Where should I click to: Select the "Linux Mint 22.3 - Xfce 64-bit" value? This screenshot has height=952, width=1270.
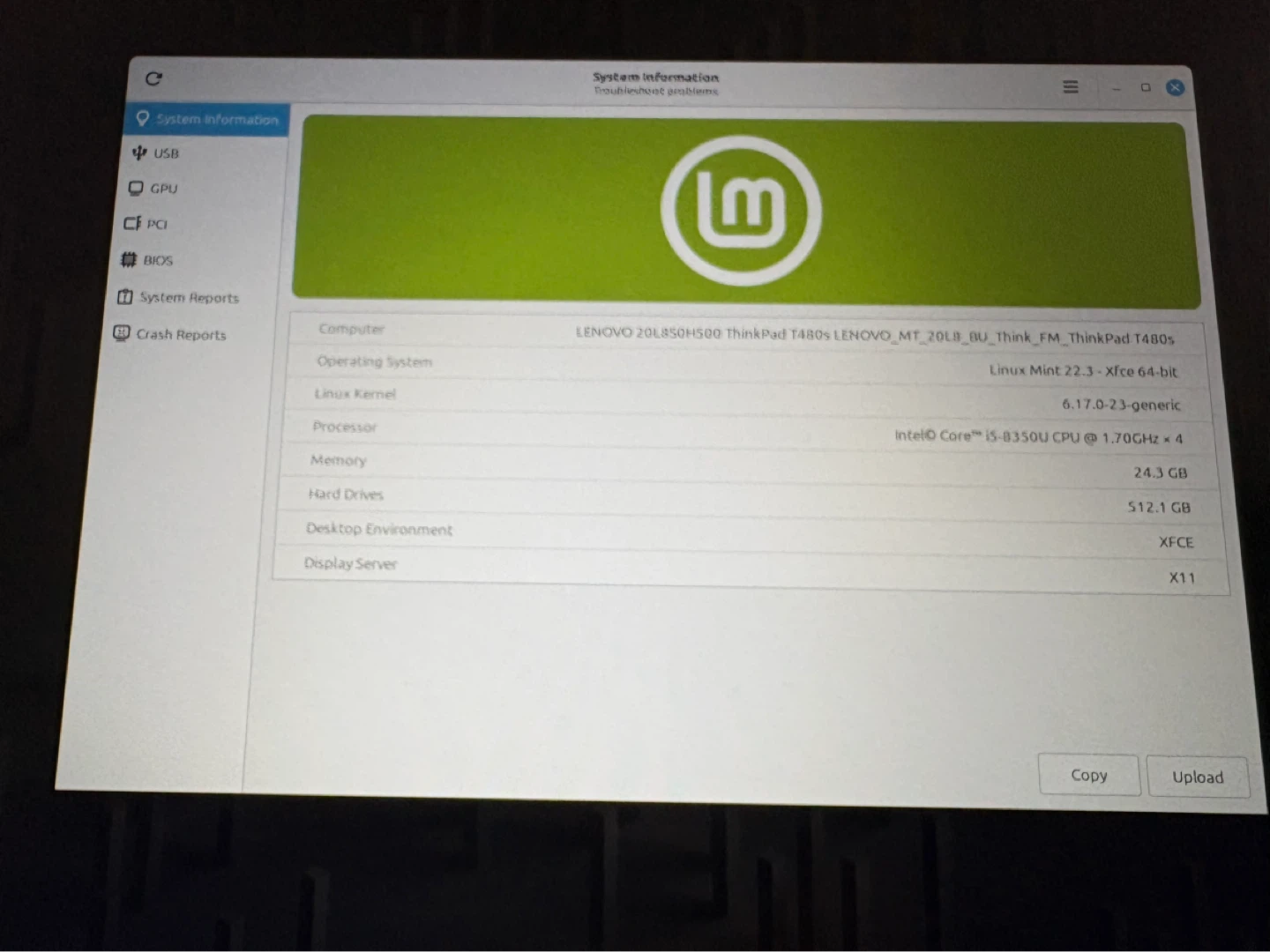(x=1083, y=371)
